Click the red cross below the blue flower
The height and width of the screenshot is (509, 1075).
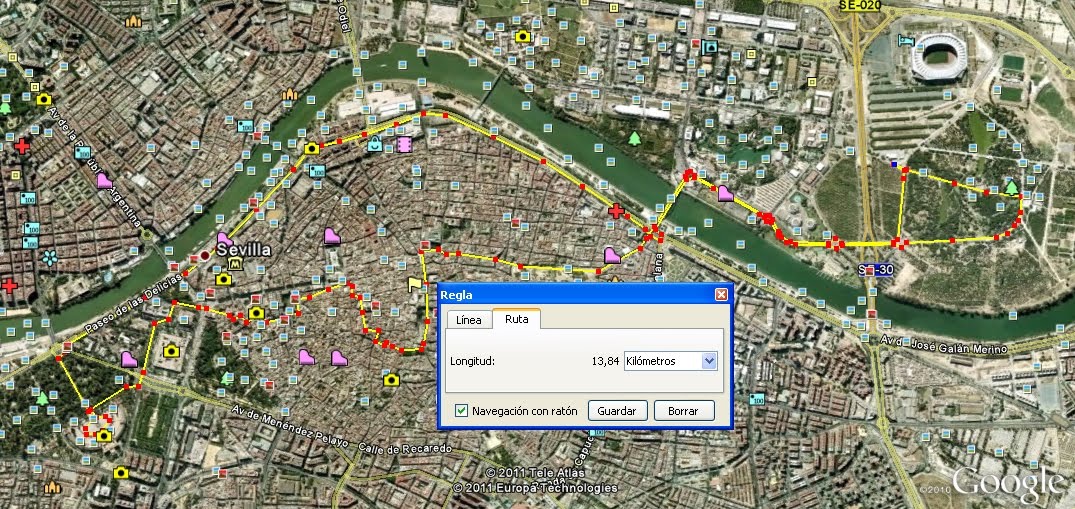(9, 286)
